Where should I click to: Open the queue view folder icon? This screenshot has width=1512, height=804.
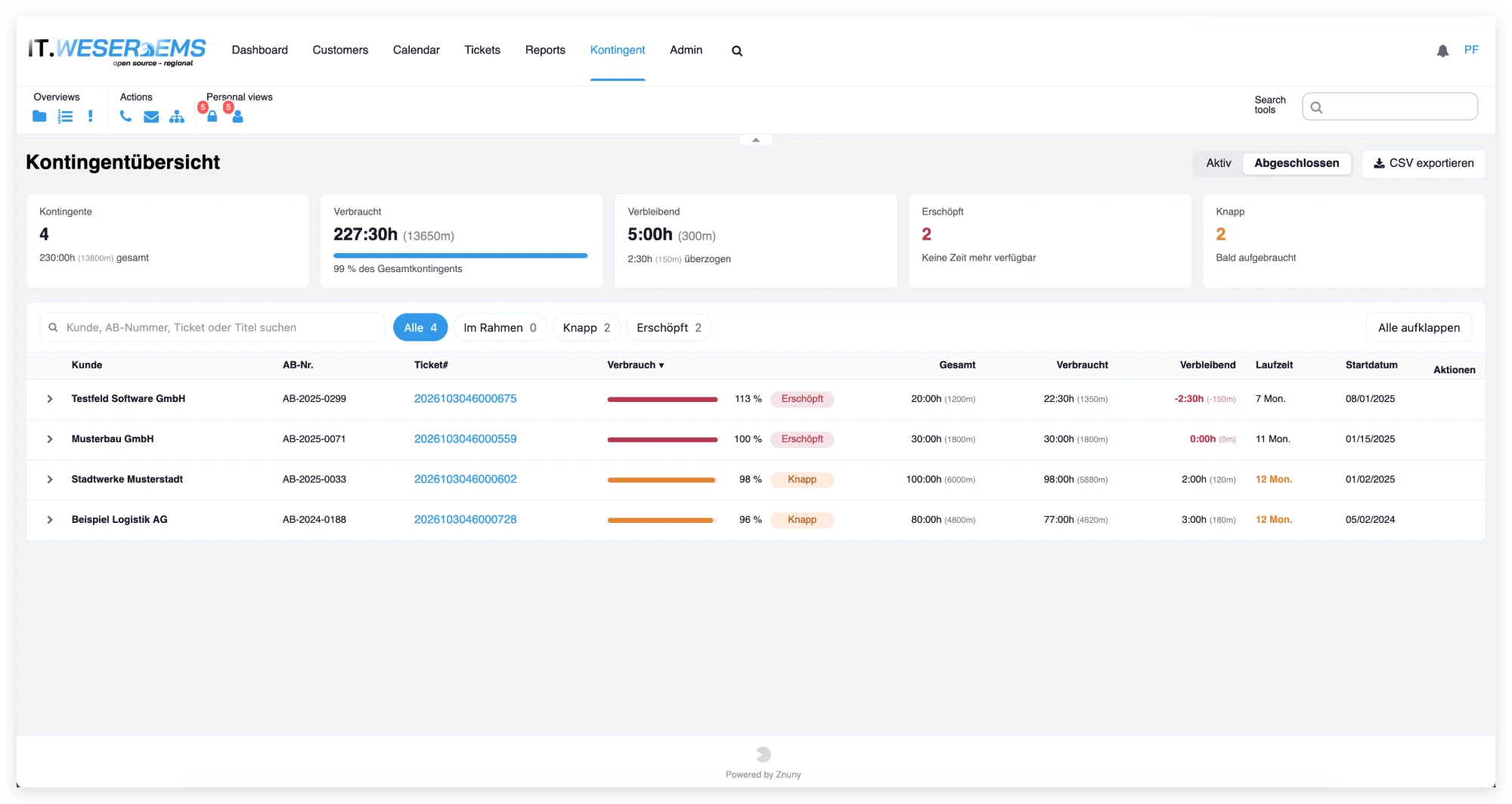point(39,116)
